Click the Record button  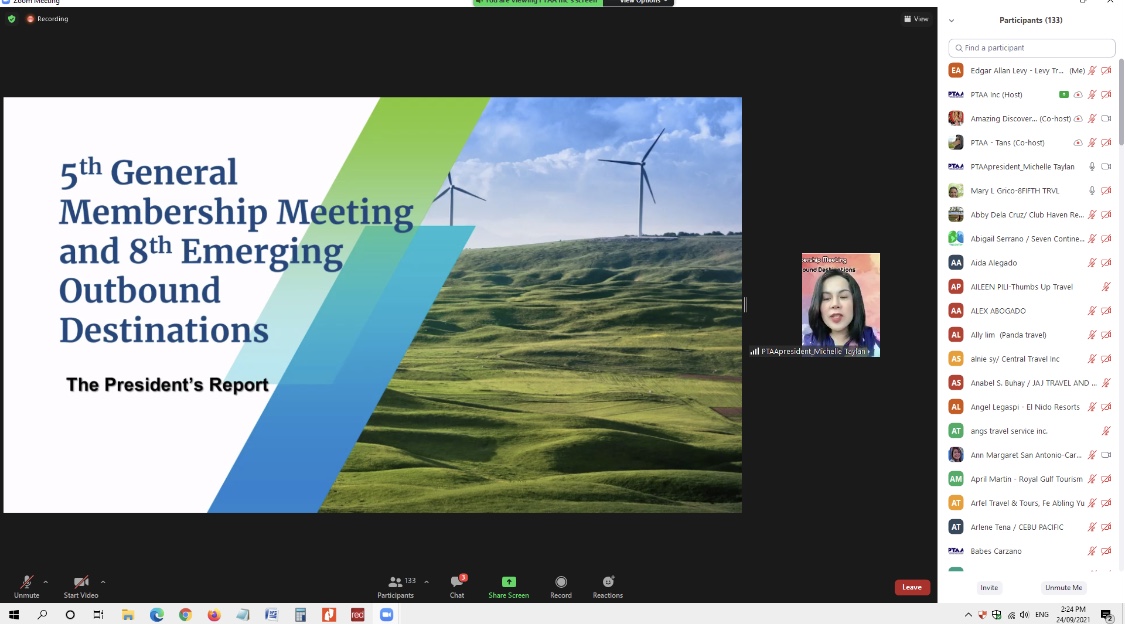click(561, 586)
